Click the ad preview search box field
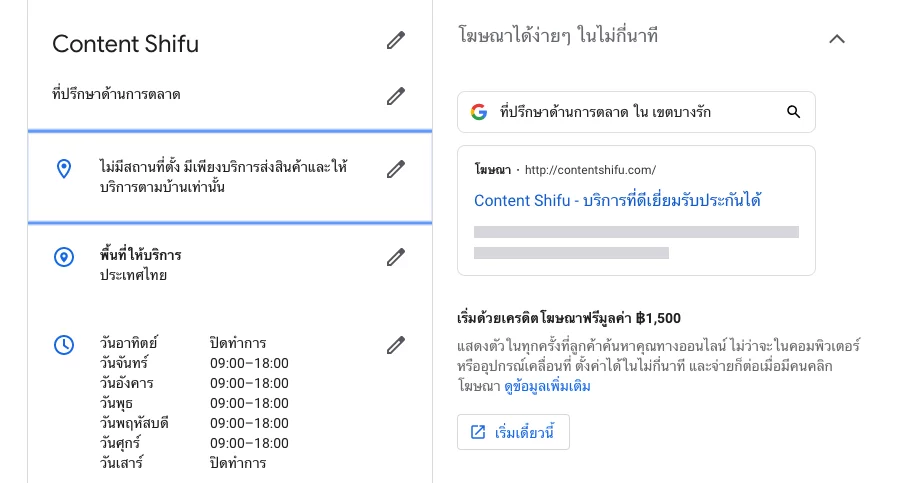This screenshot has width=902, height=483. (x=636, y=112)
